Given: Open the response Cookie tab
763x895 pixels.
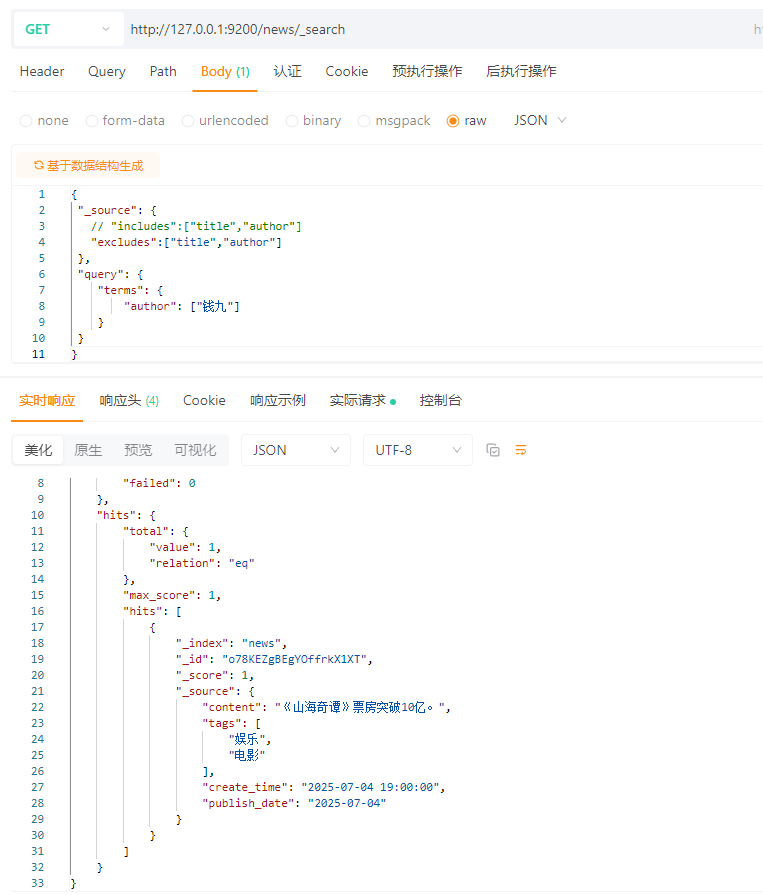Looking at the screenshot, I should [204, 401].
